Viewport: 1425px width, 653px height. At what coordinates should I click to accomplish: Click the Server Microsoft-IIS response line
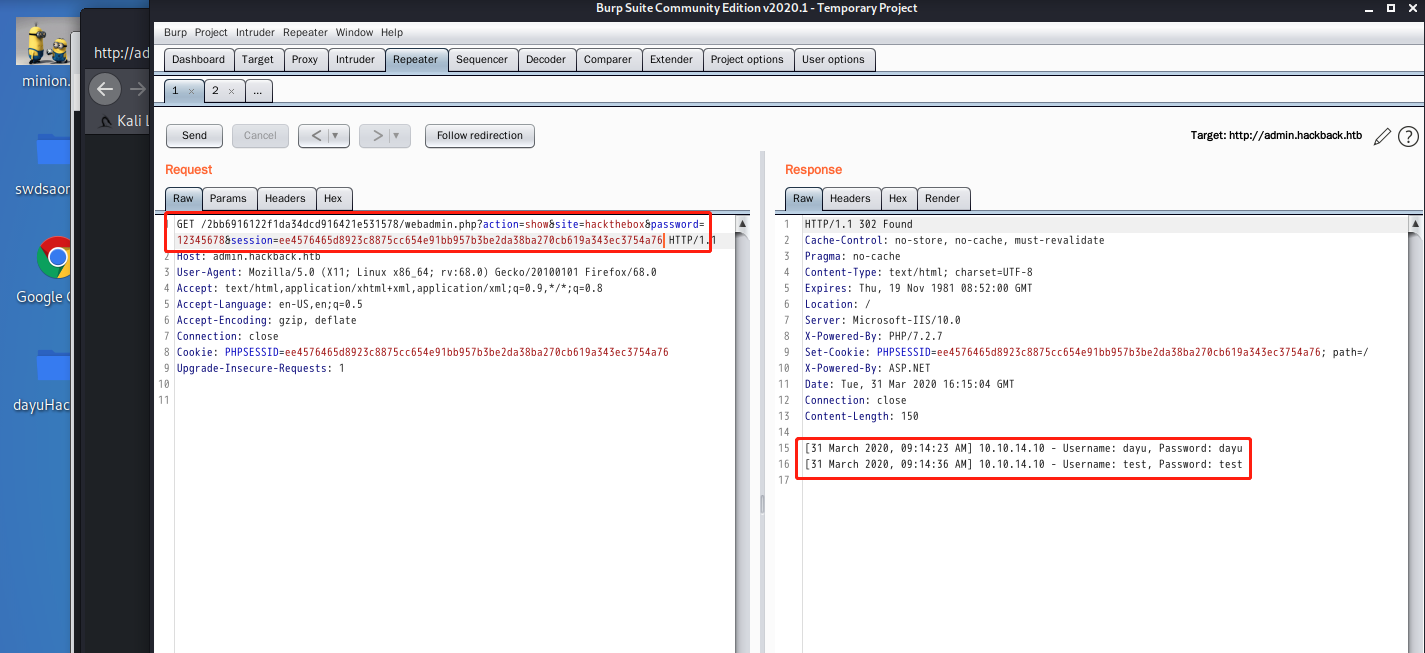[882, 320]
